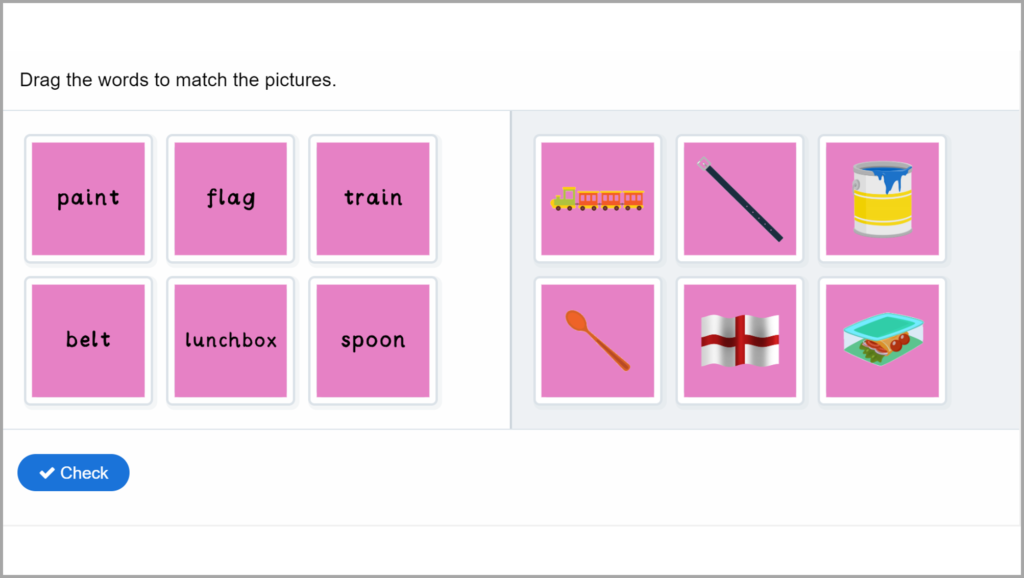Select the wooden spoon picture card
Viewport: 1024px width, 578px height.
coord(597,340)
